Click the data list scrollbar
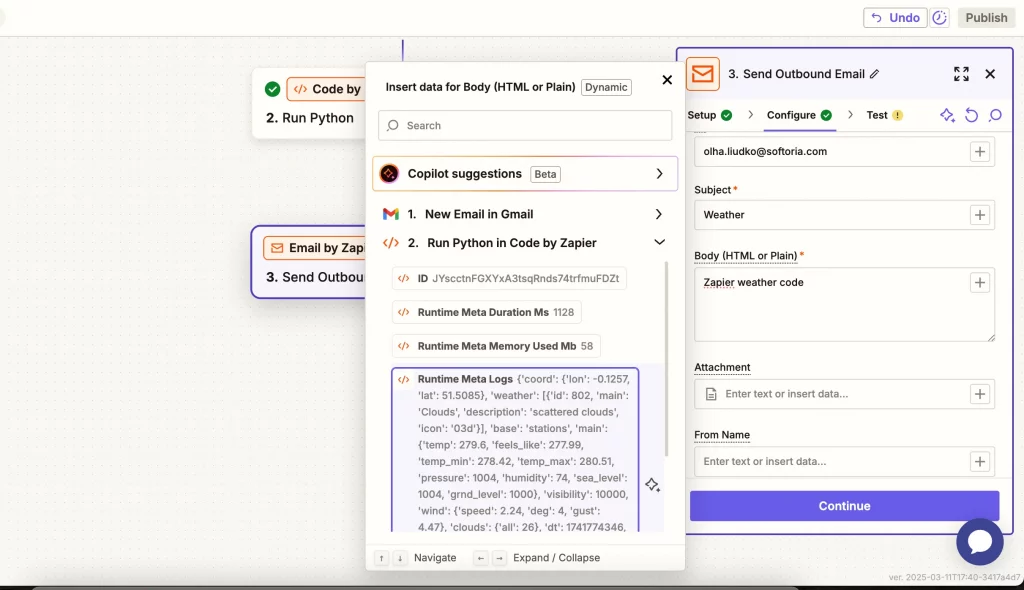This screenshot has height=590, width=1024. pyautogui.click(x=666, y=359)
